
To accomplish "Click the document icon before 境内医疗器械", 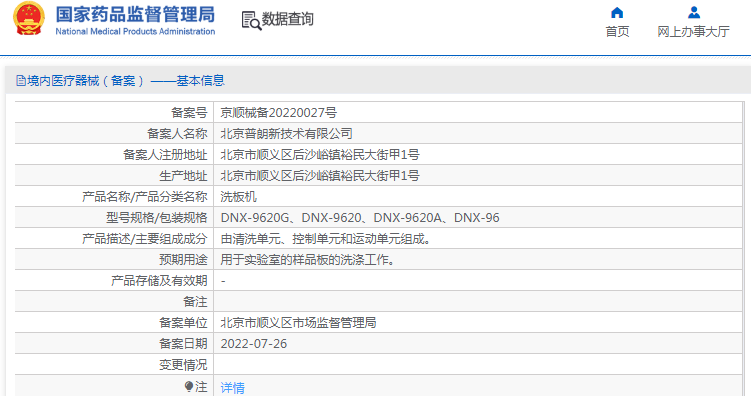I will [21, 80].
